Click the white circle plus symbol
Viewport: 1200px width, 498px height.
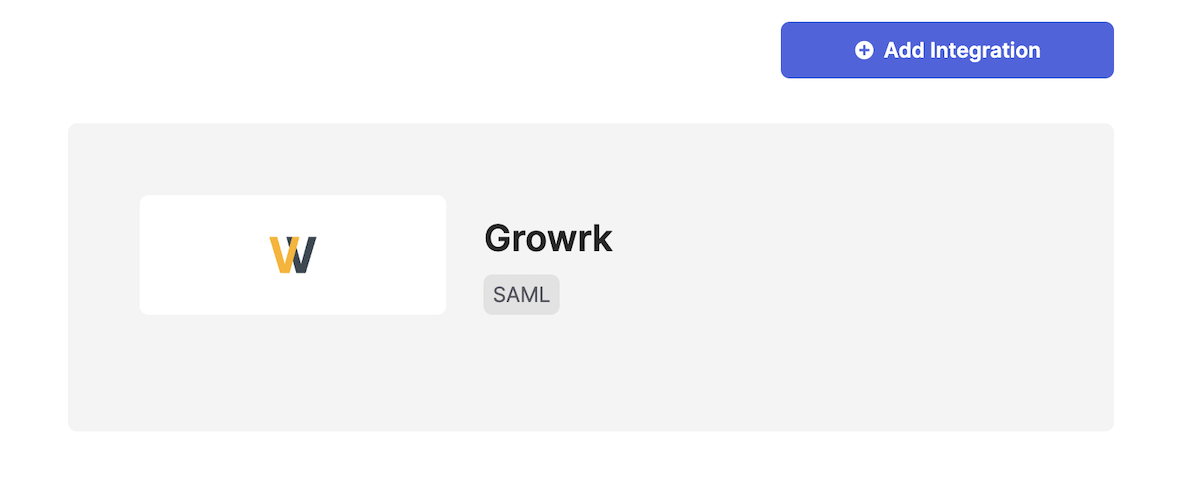click(x=864, y=50)
